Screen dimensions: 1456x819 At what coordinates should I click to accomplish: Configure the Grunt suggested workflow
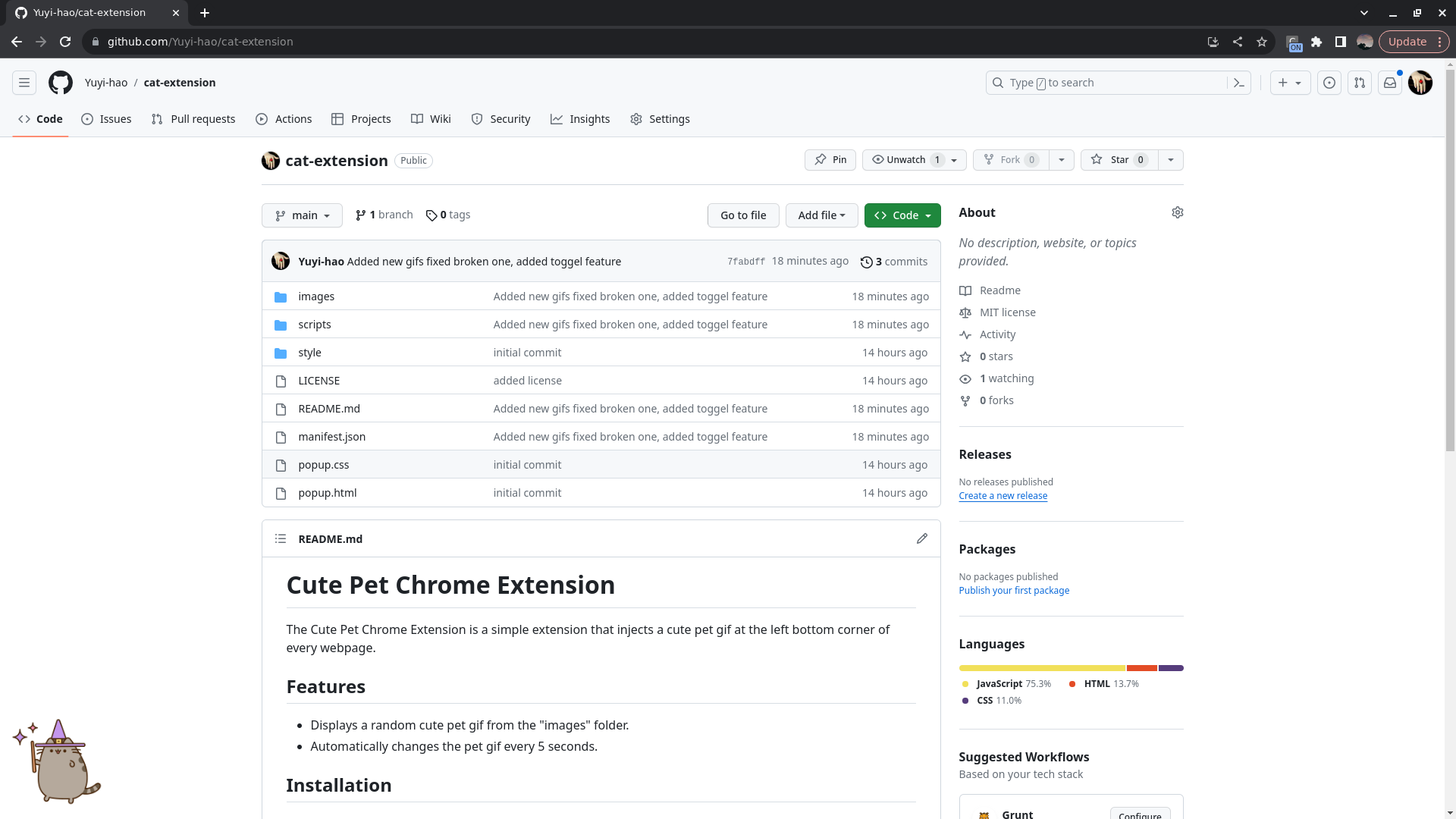[x=1140, y=814]
